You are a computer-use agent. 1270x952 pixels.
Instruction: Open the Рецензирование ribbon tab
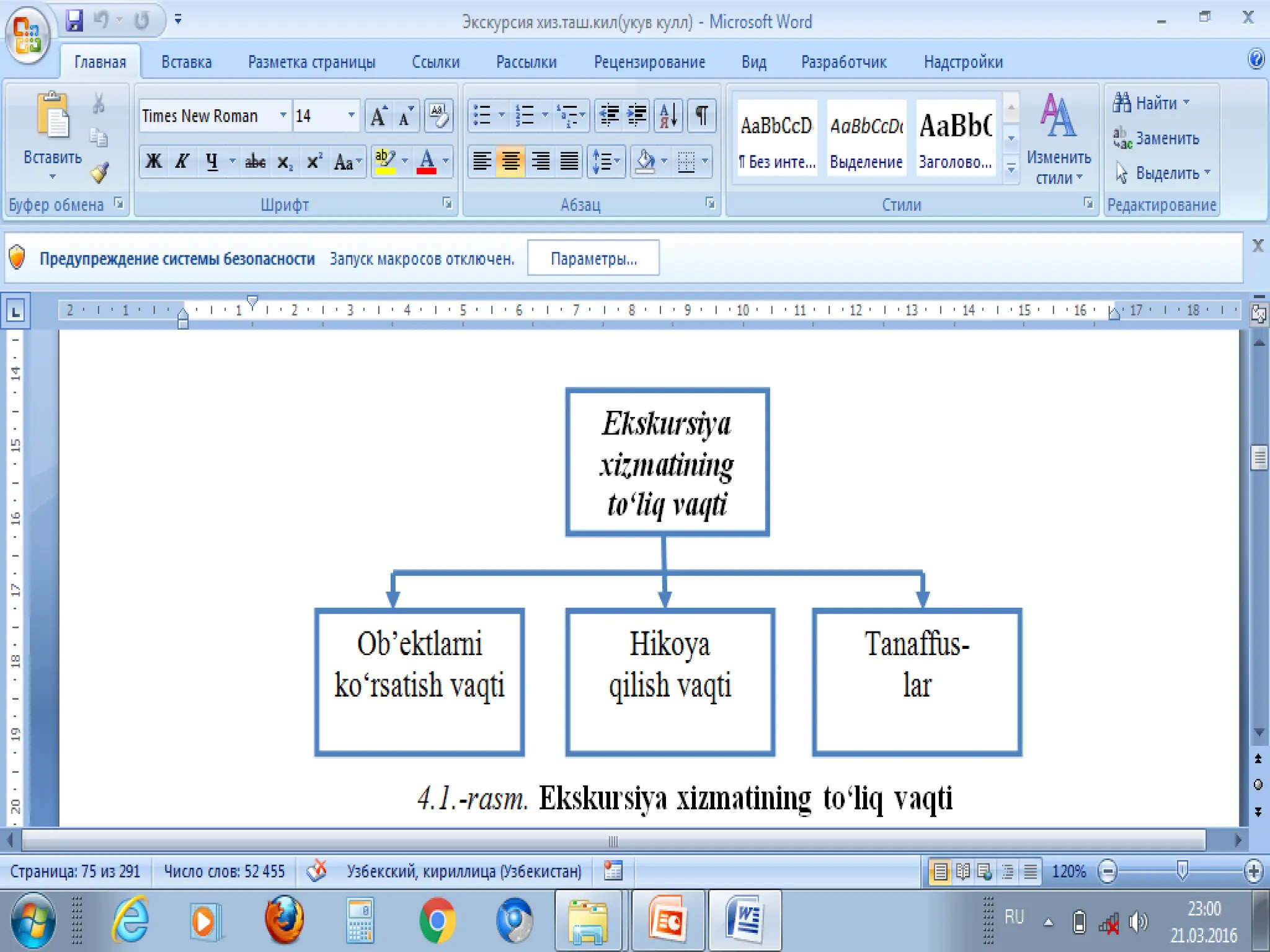pos(649,62)
